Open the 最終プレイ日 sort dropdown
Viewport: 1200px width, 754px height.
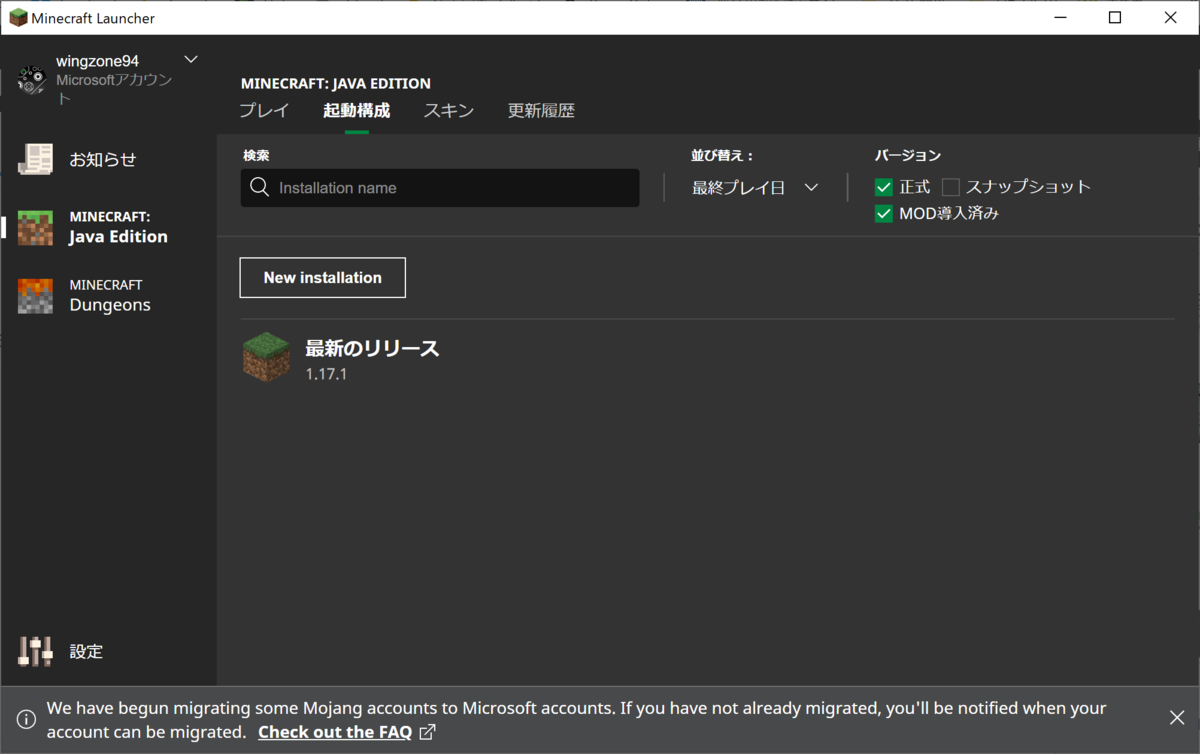(x=753, y=187)
